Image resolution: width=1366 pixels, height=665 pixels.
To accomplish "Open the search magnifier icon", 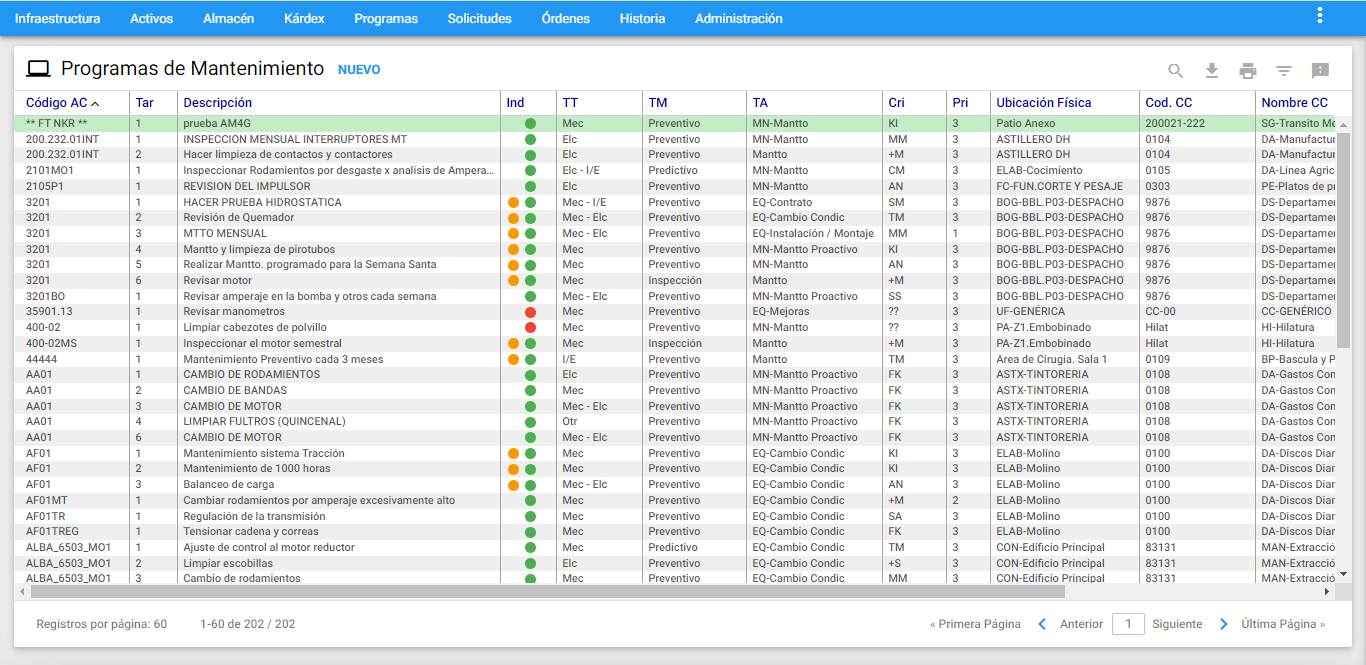I will (1176, 70).
